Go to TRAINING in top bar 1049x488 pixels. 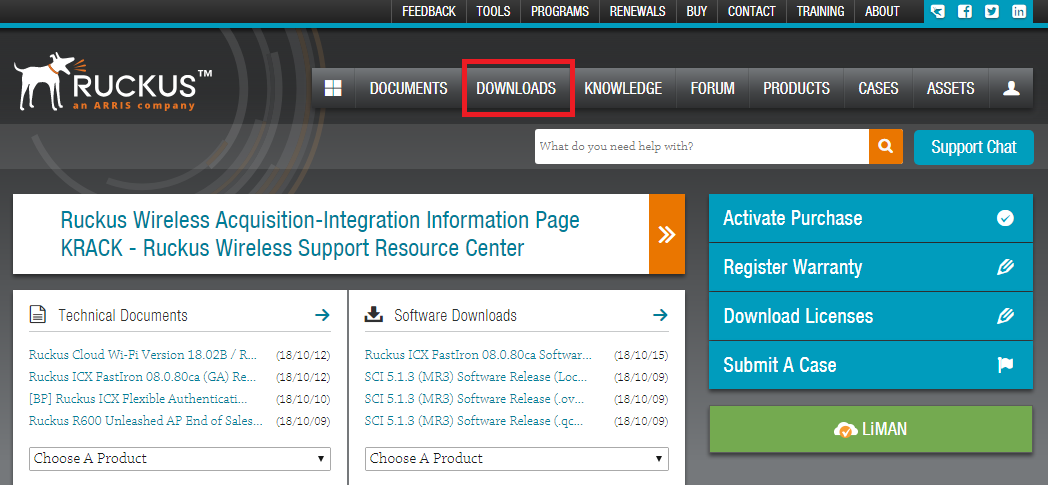click(820, 11)
